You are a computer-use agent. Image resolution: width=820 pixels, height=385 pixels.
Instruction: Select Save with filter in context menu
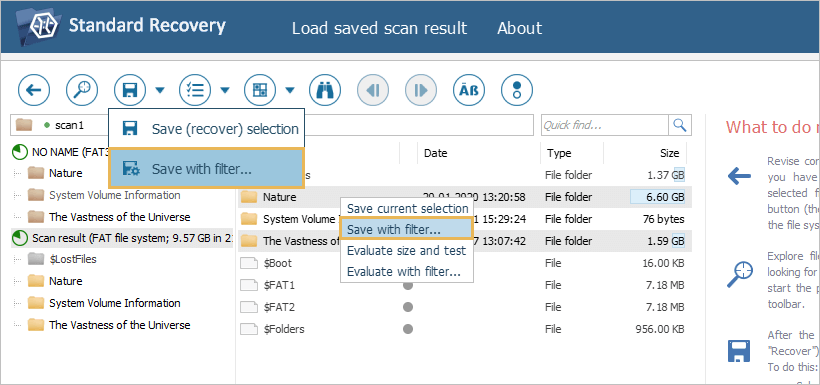click(407, 229)
